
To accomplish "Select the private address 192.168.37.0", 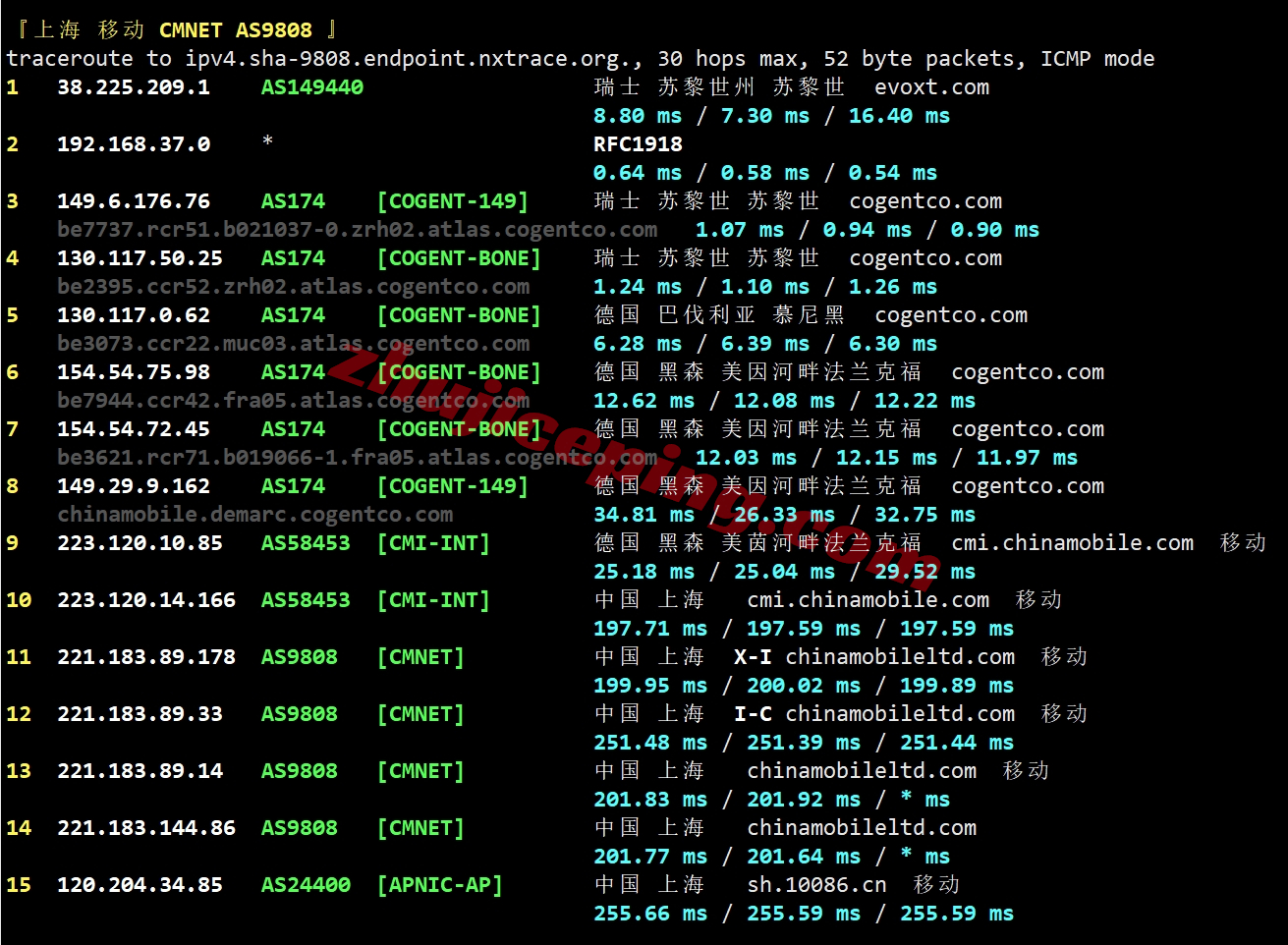I will click(134, 144).
